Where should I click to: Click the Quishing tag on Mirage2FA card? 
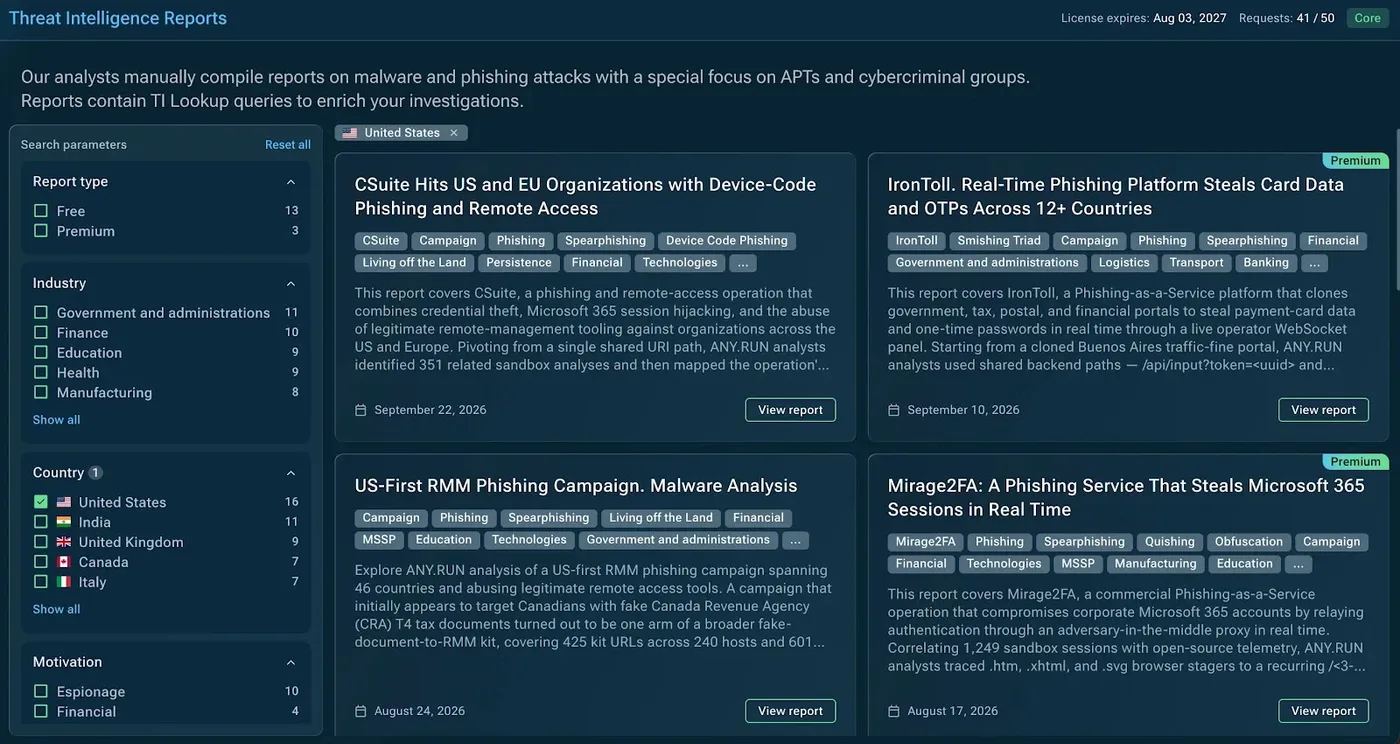[1170, 542]
